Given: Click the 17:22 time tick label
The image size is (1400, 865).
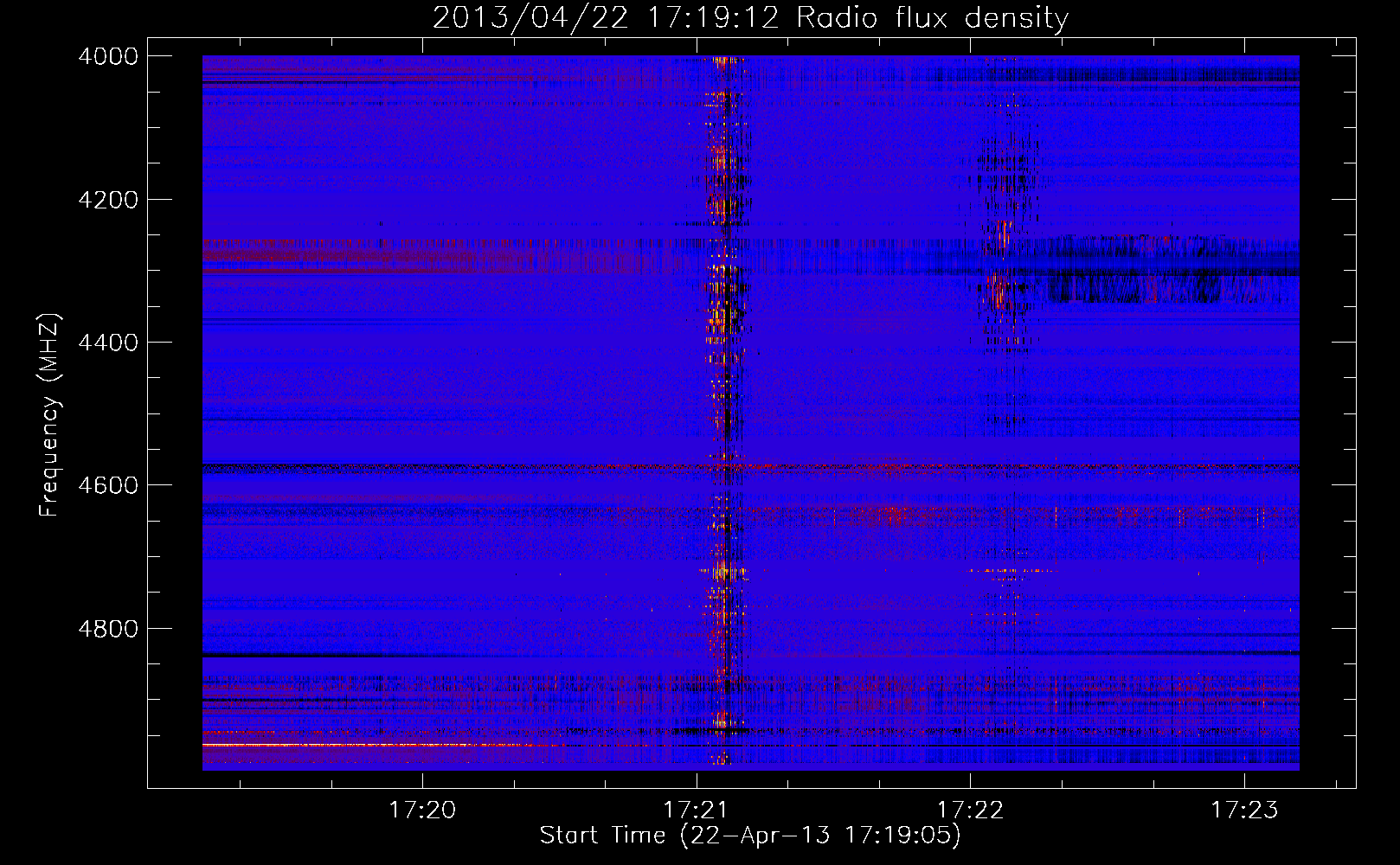Looking at the screenshot, I should (971, 811).
